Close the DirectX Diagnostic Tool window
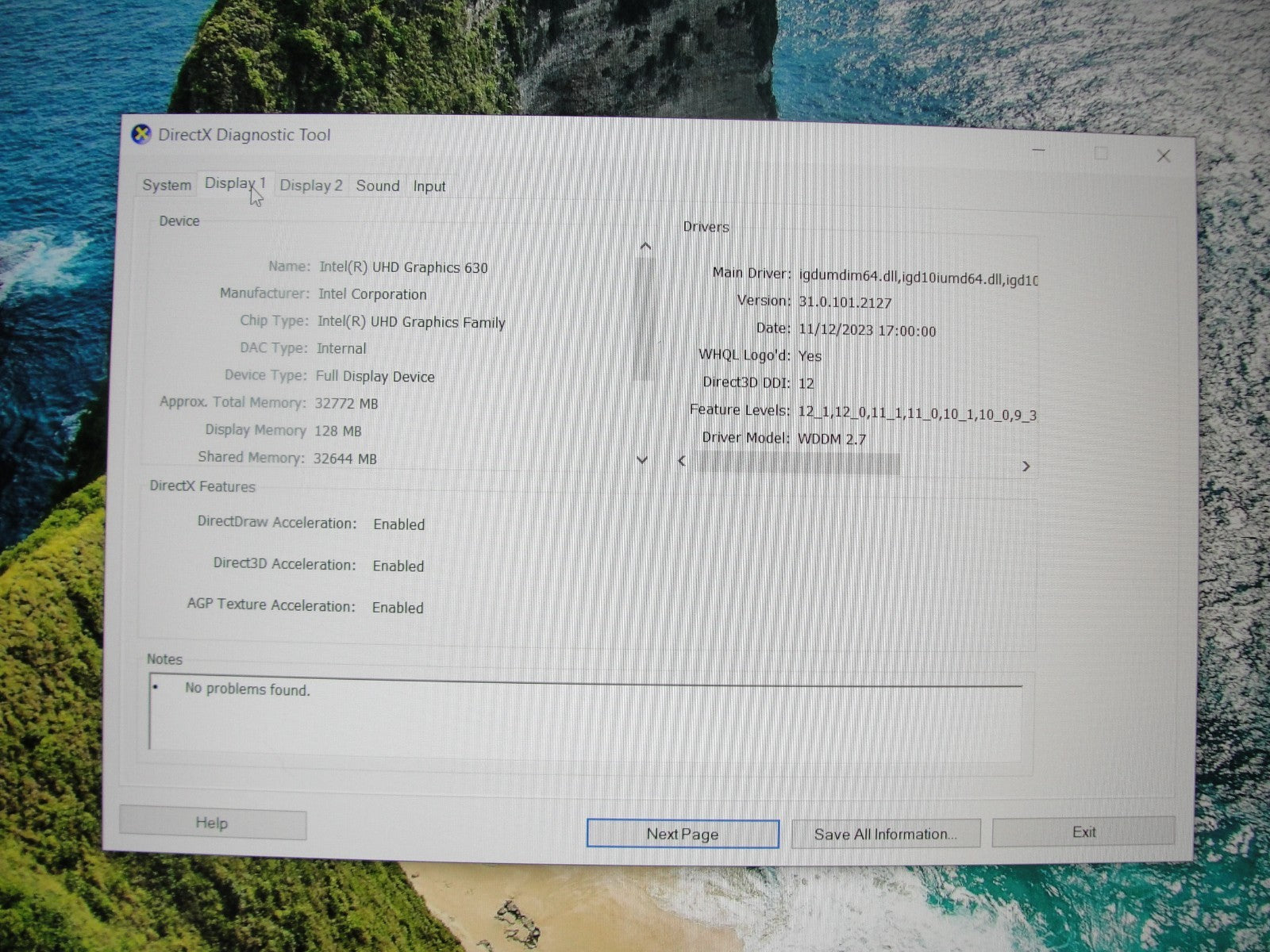The width and height of the screenshot is (1270, 952). tap(1163, 156)
